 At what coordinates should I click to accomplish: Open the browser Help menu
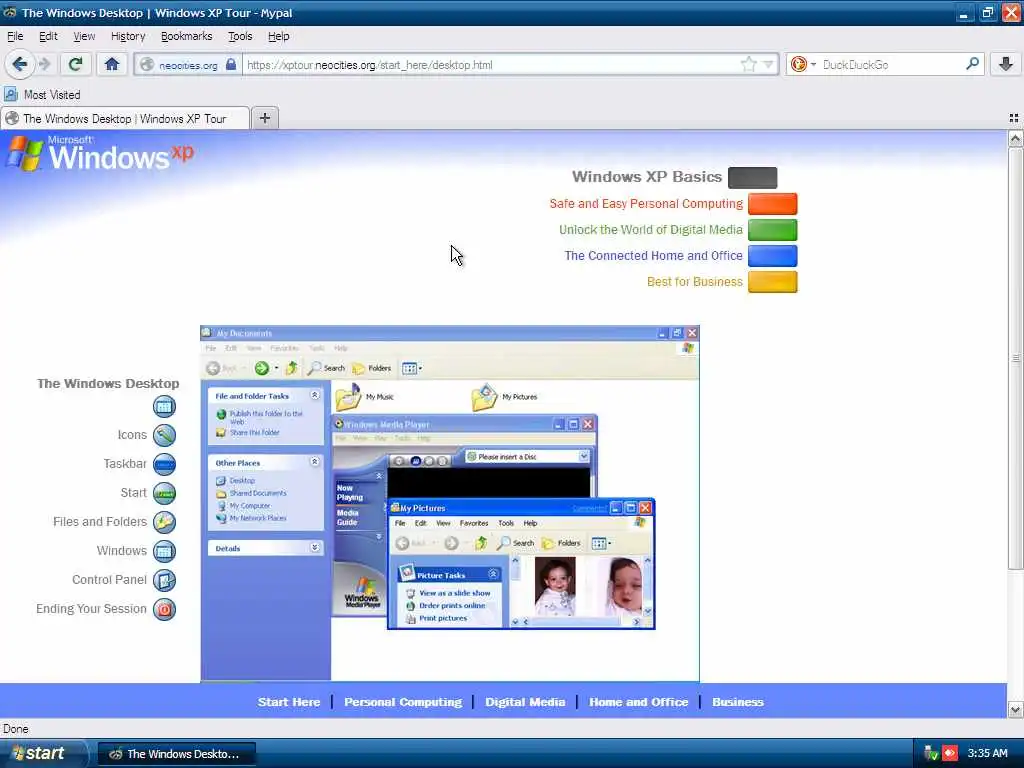pyautogui.click(x=279, y=37)
